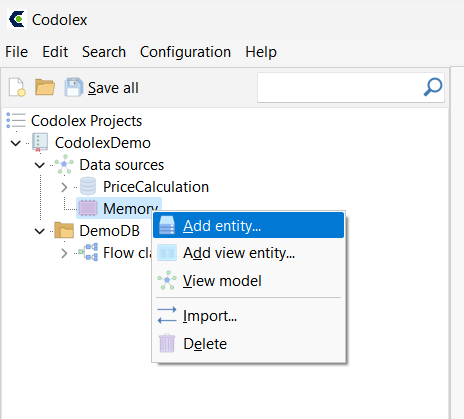Click the Codolex Projects list icon

16,120
